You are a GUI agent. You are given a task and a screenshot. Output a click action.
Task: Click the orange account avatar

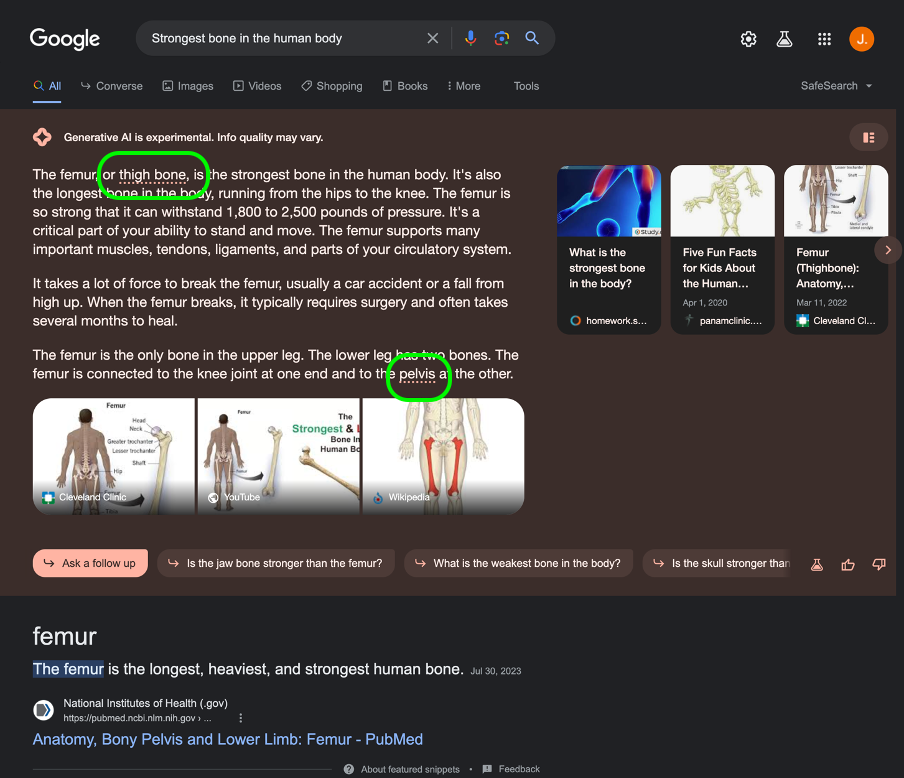click(x=861, y=39)
